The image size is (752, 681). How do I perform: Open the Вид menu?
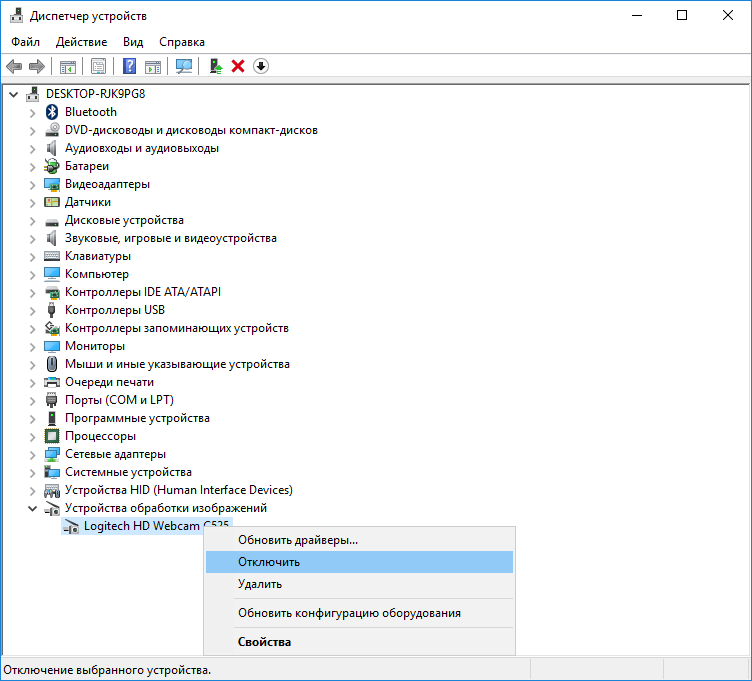(133, 42)
